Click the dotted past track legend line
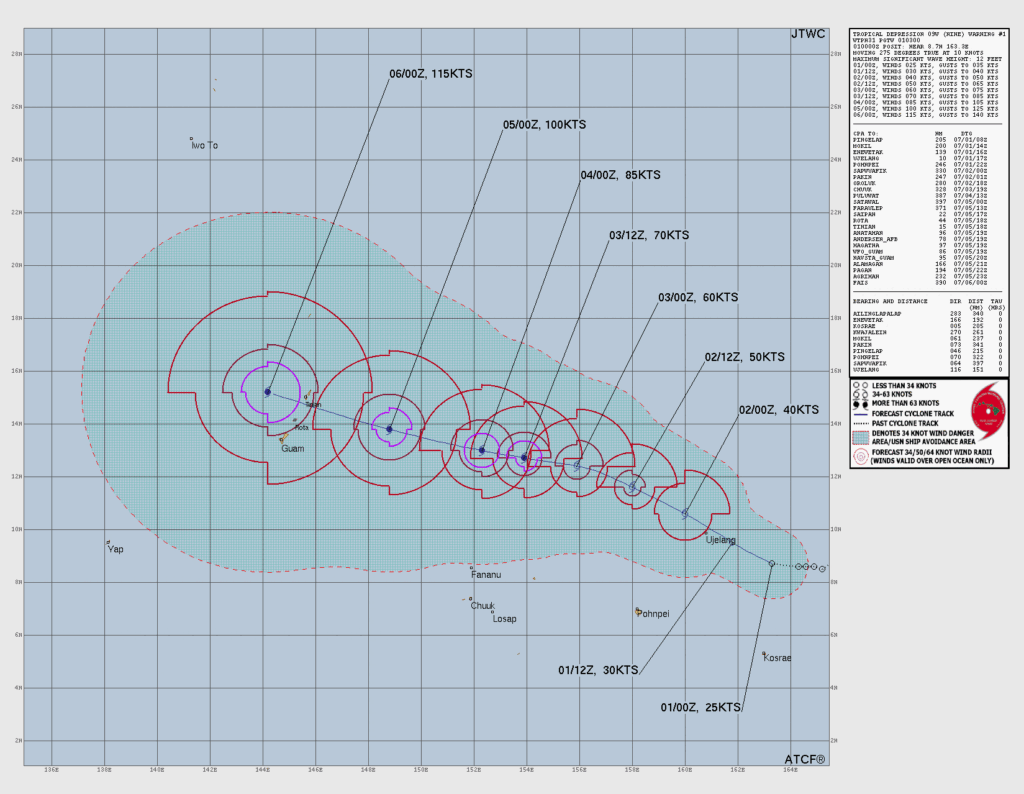Screen dimensions: 1024x794 pos(861,423)
